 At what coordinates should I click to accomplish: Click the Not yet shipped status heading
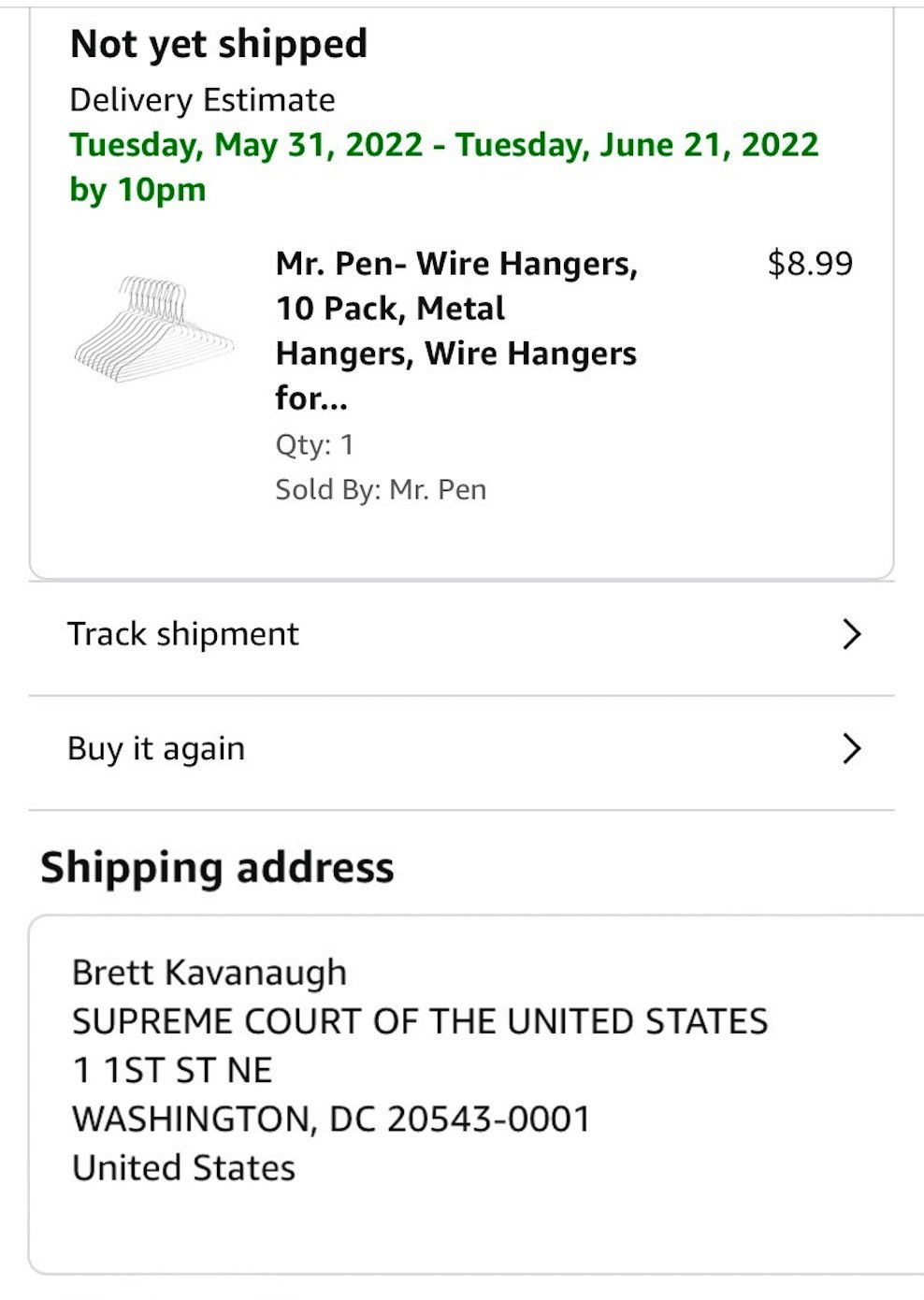pos(219,44)
